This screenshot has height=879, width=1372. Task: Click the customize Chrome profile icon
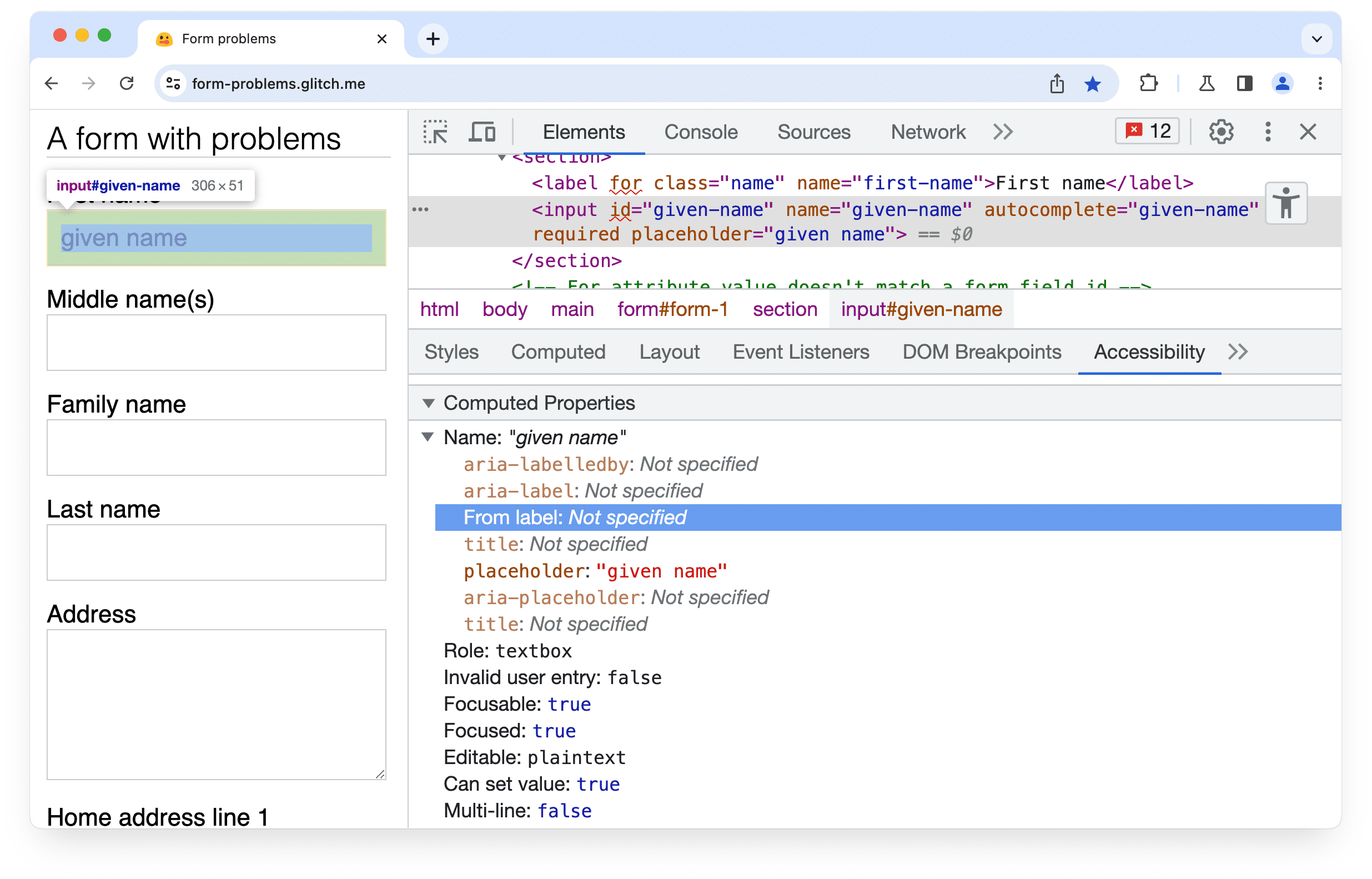point(1282,83)
